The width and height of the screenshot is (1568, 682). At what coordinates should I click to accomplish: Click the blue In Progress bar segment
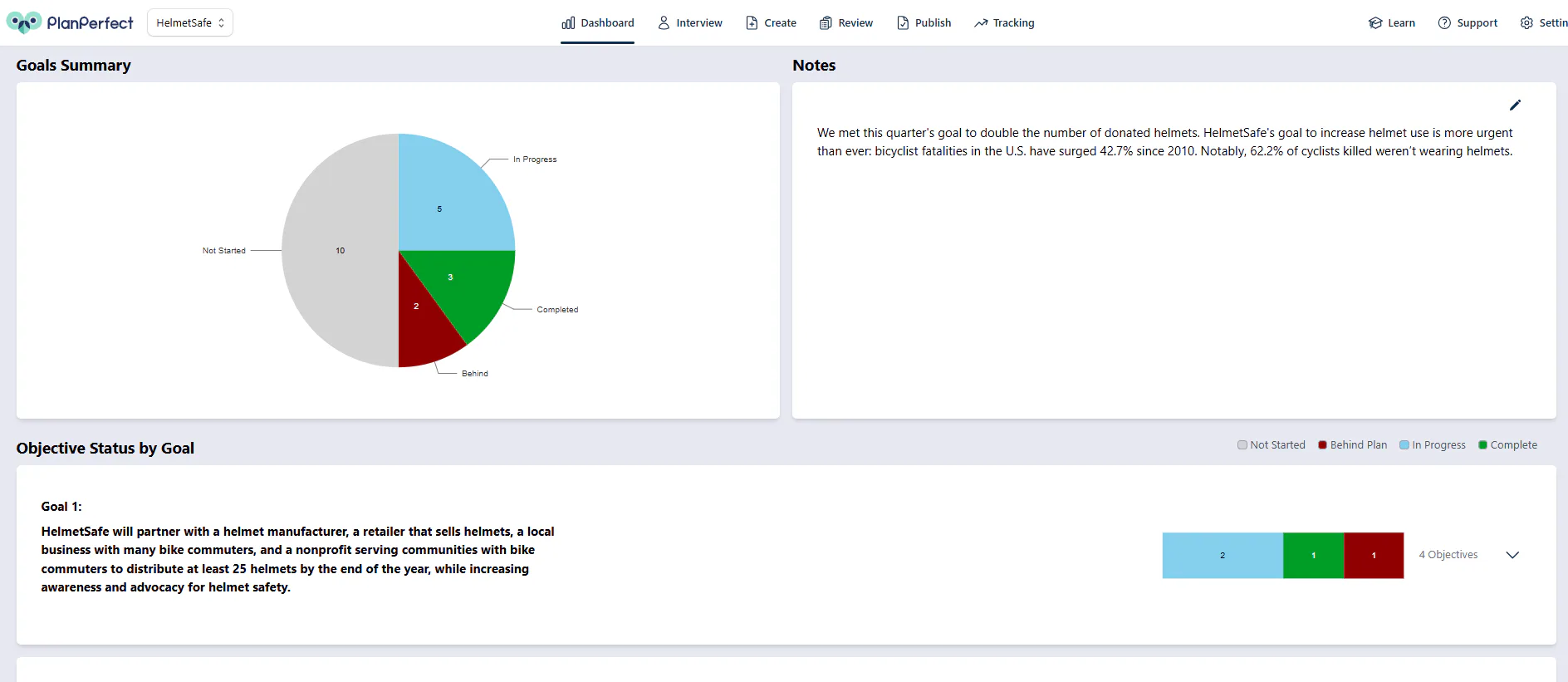click(1223, 556)
